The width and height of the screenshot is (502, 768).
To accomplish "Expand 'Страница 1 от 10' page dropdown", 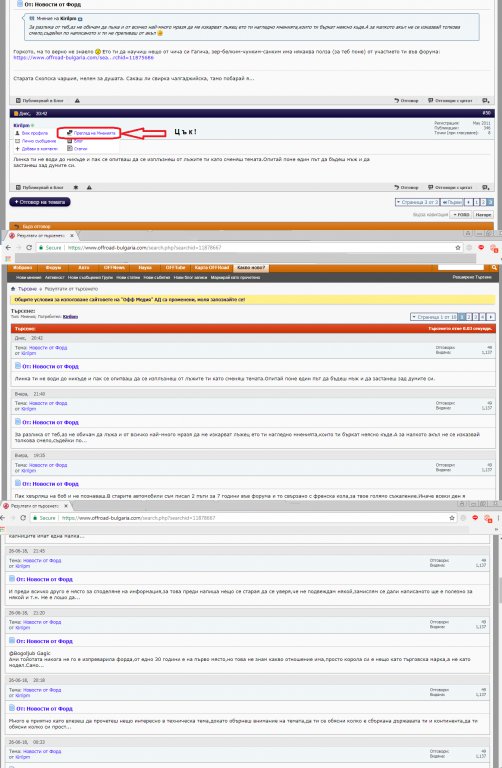I will 434,317.
